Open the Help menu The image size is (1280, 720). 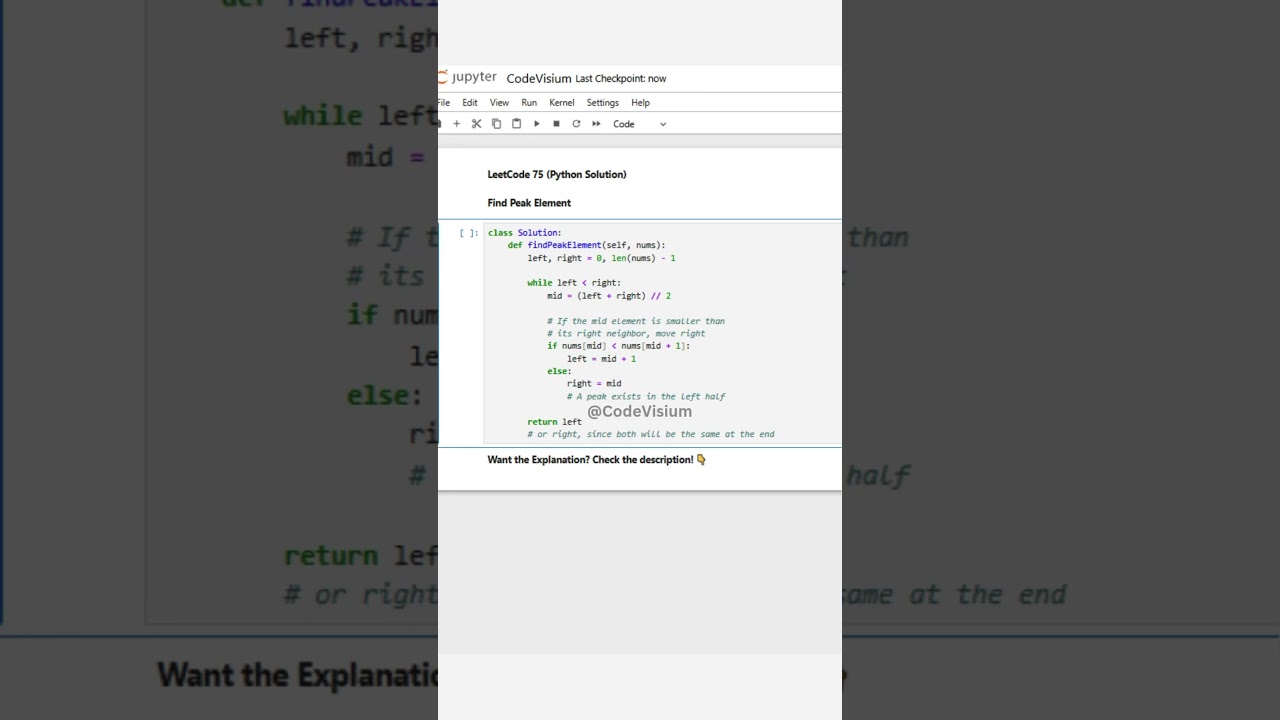[640, 103]
